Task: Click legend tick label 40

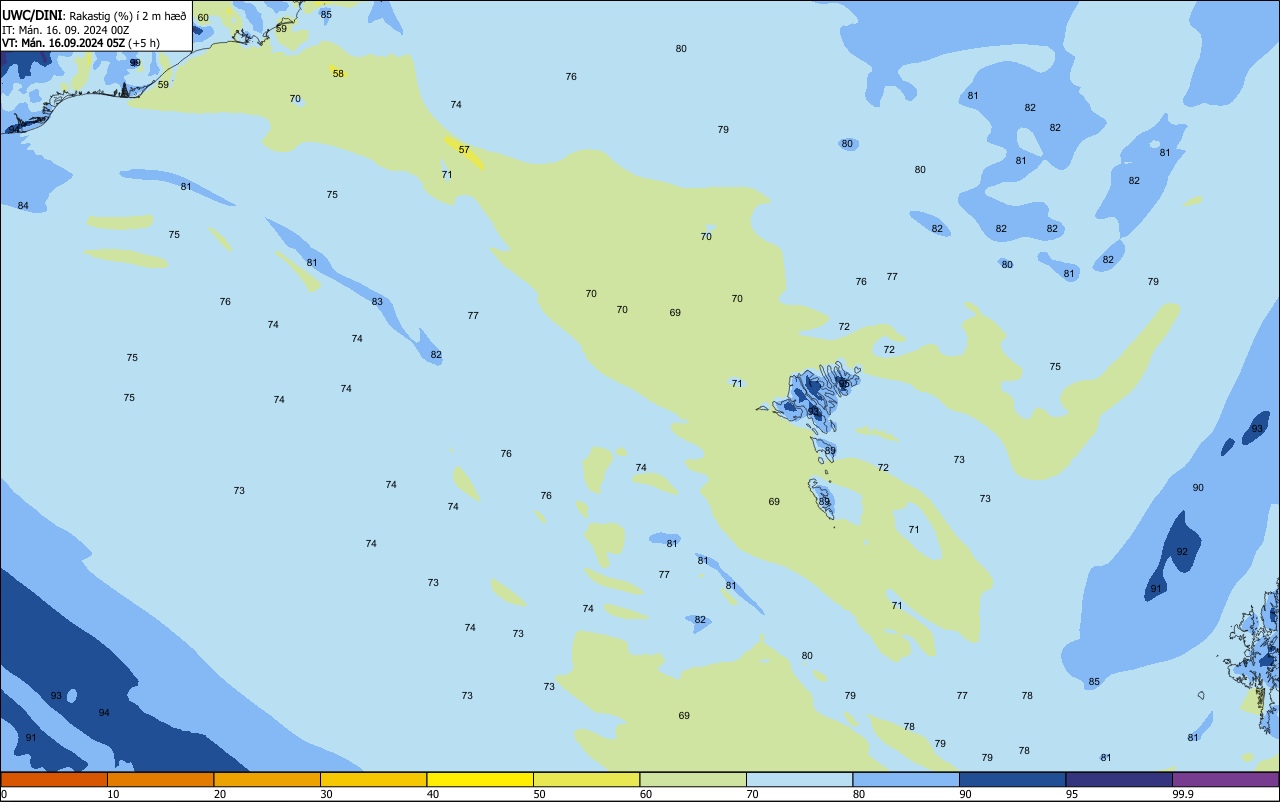Action: [433, 794]
